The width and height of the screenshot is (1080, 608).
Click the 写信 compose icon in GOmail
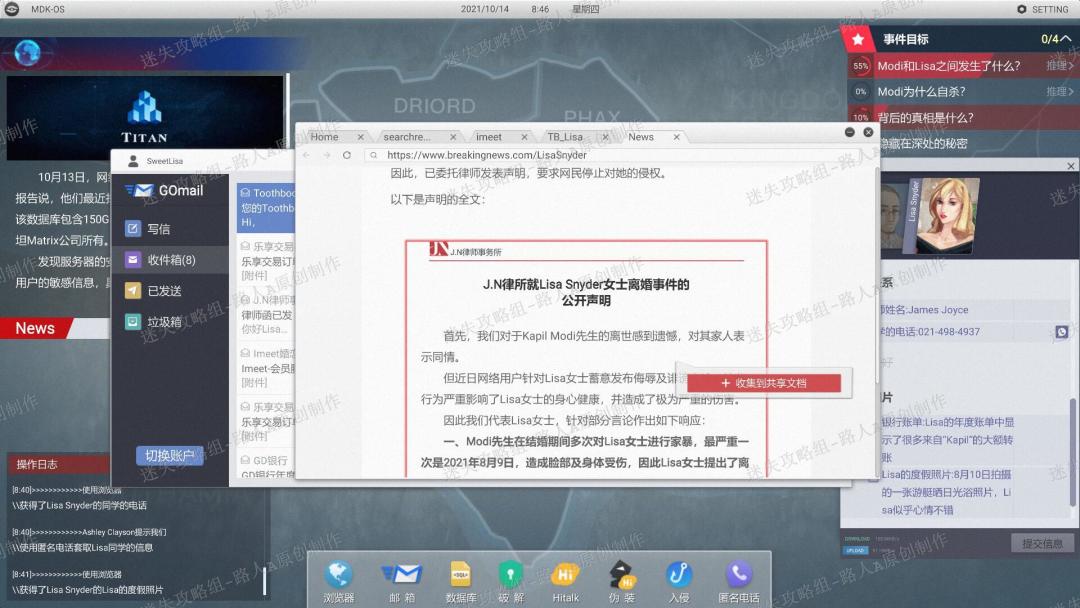pyautogui.click(x=133, y=229)
